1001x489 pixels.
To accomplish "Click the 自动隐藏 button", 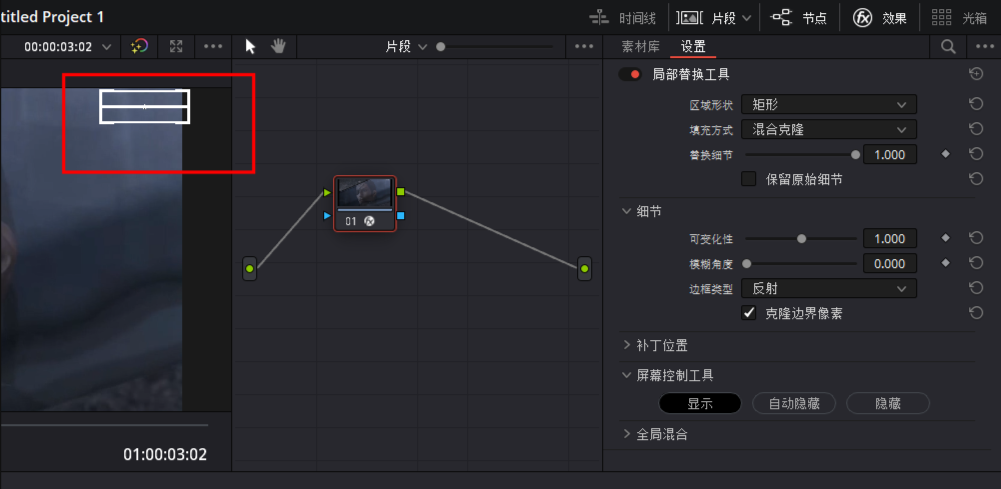I will [x=793, y=403].
